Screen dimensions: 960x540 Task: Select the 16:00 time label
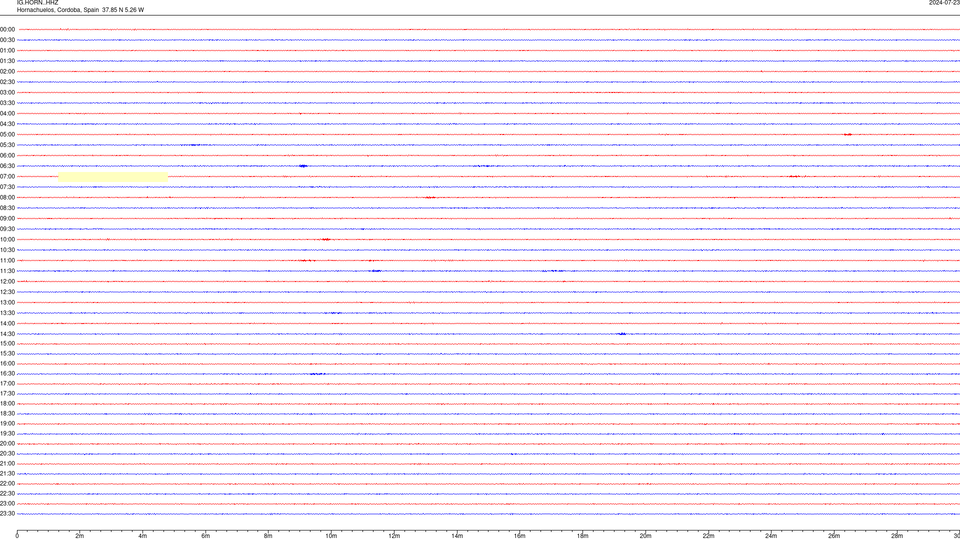[7, 364]
